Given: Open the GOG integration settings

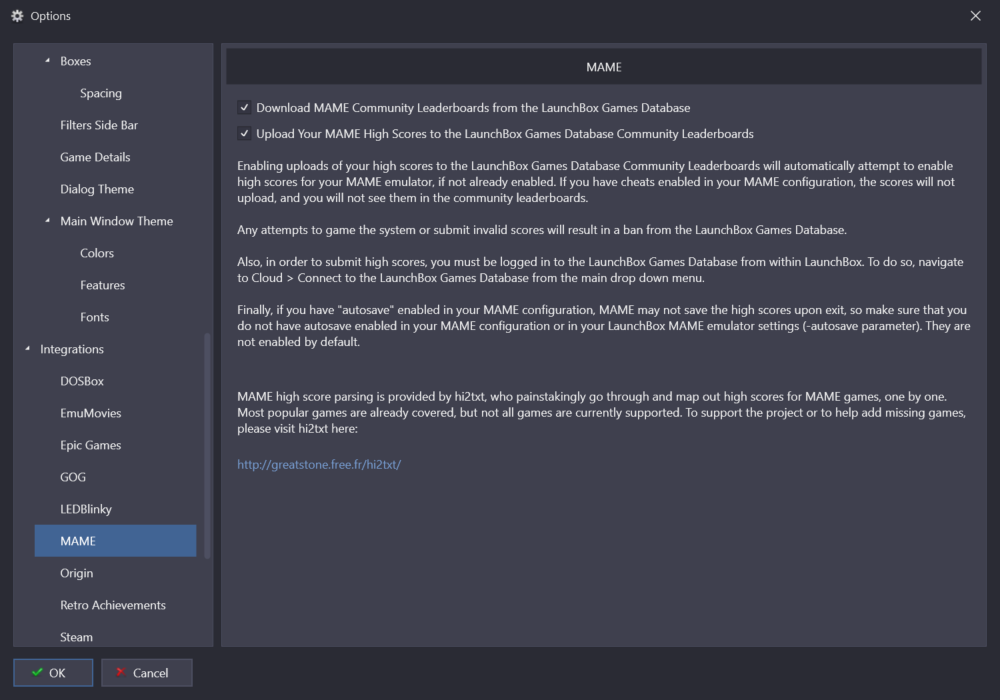Looking at the screenshot, I should pyautogui.click(x=73, y=477).
